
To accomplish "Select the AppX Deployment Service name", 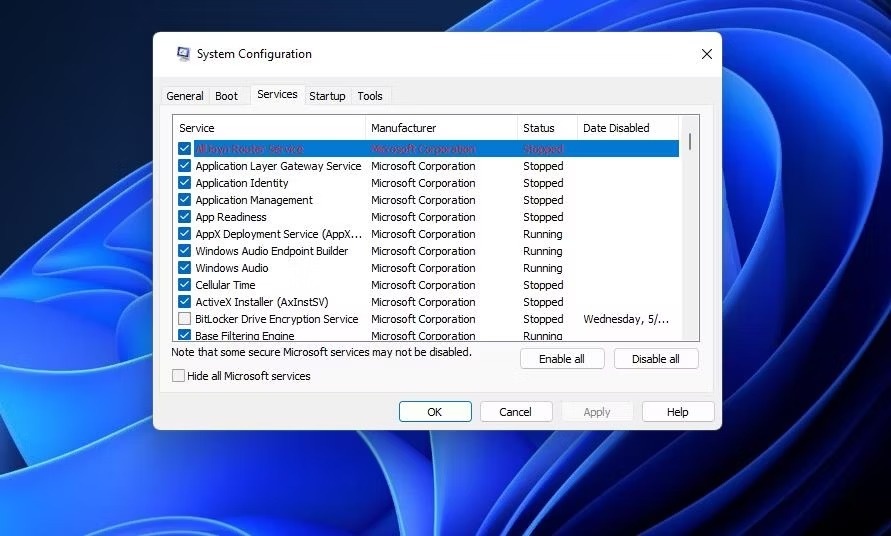I will (x=278, y=234).
